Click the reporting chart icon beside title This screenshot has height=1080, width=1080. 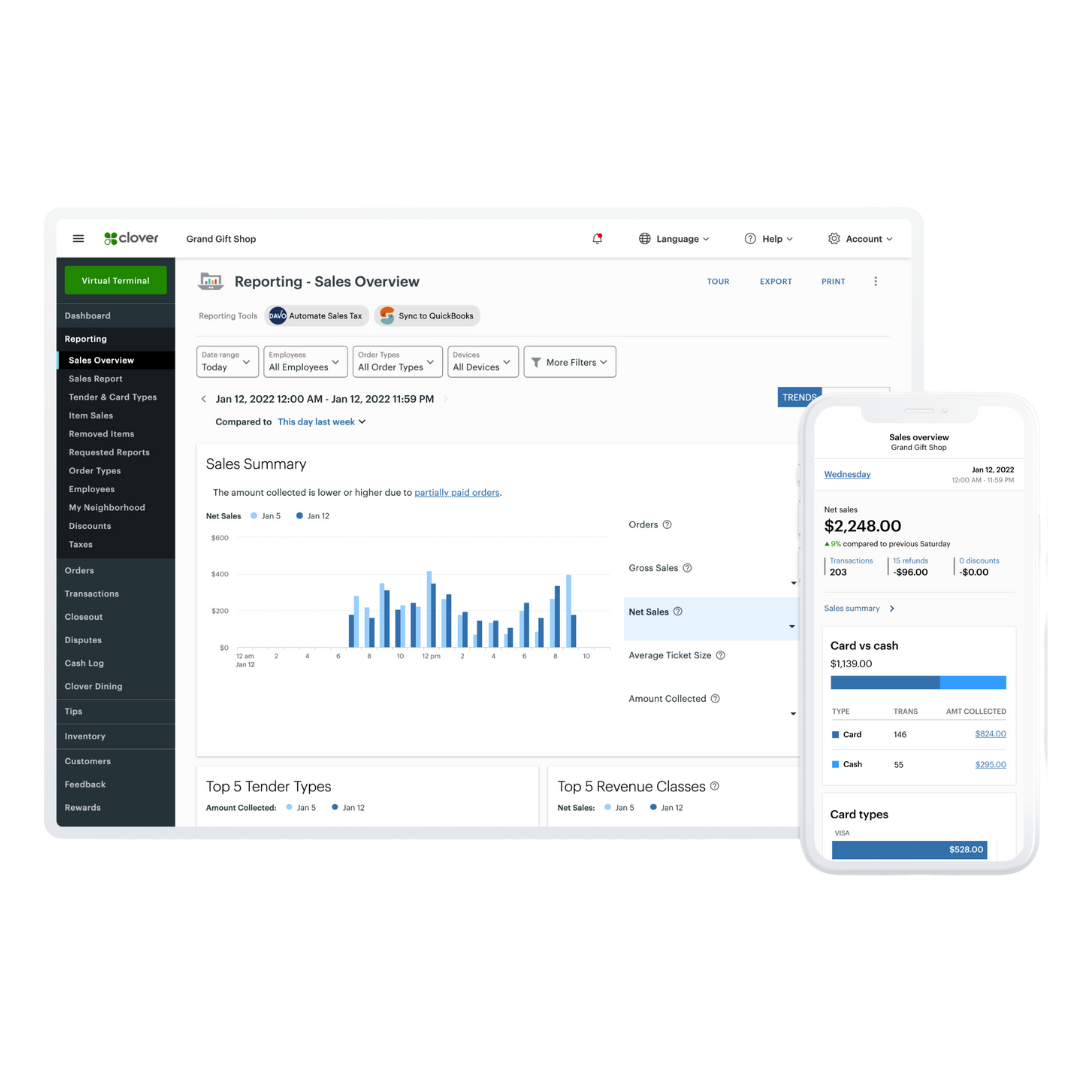pyautogui.click(x=211, y=281)
